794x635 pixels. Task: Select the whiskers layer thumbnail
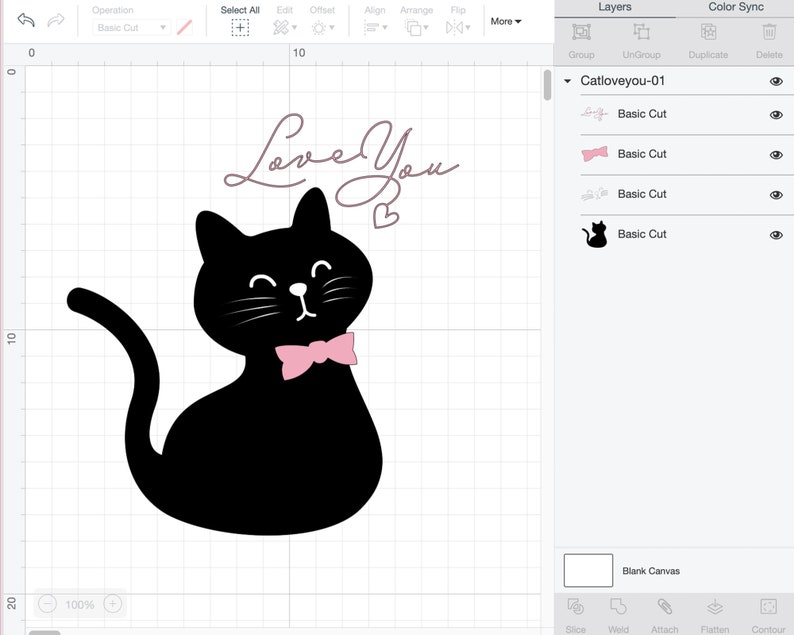click(x=594, y=194)
